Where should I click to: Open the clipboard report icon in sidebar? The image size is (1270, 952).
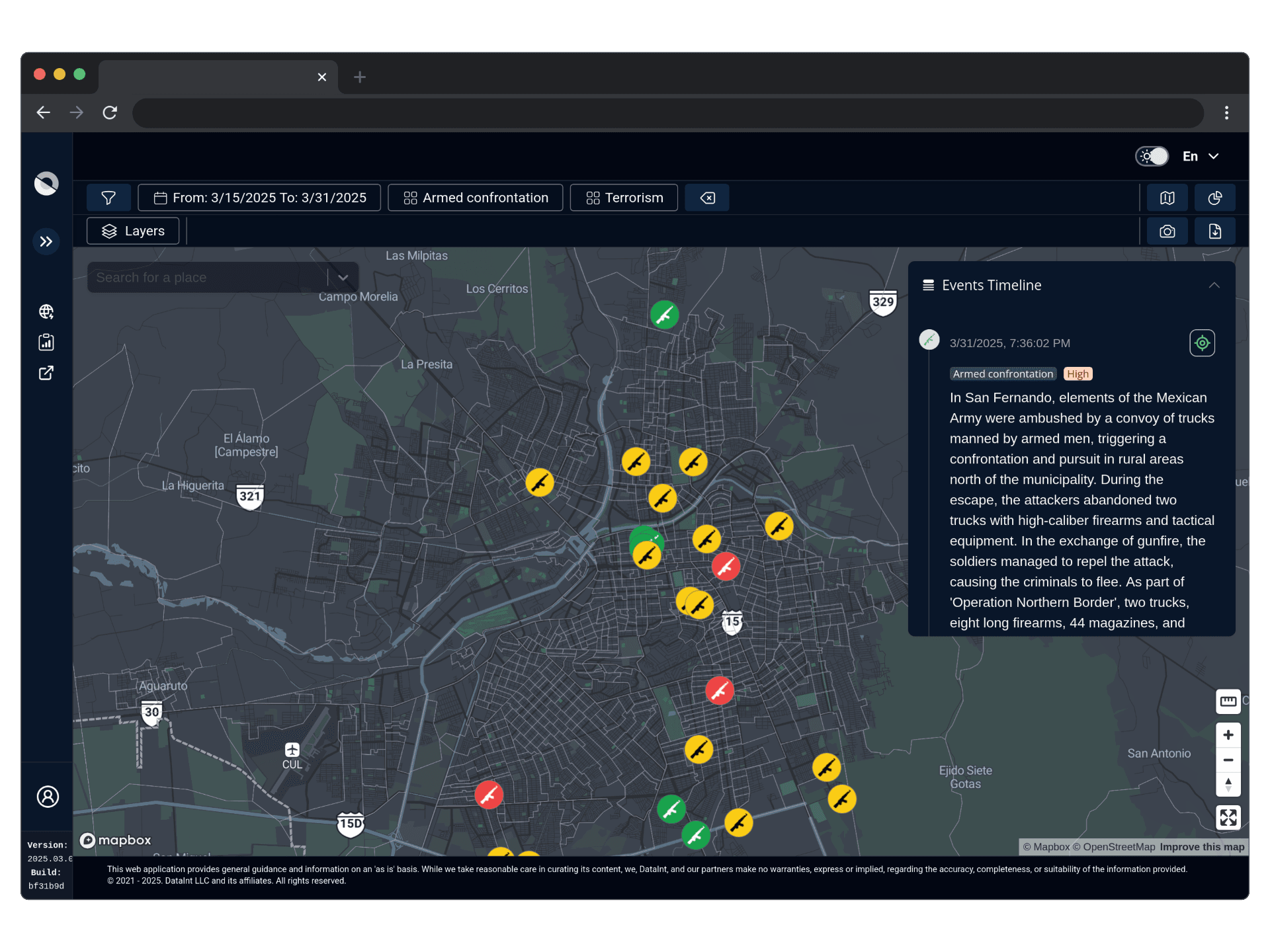(46, 342)
